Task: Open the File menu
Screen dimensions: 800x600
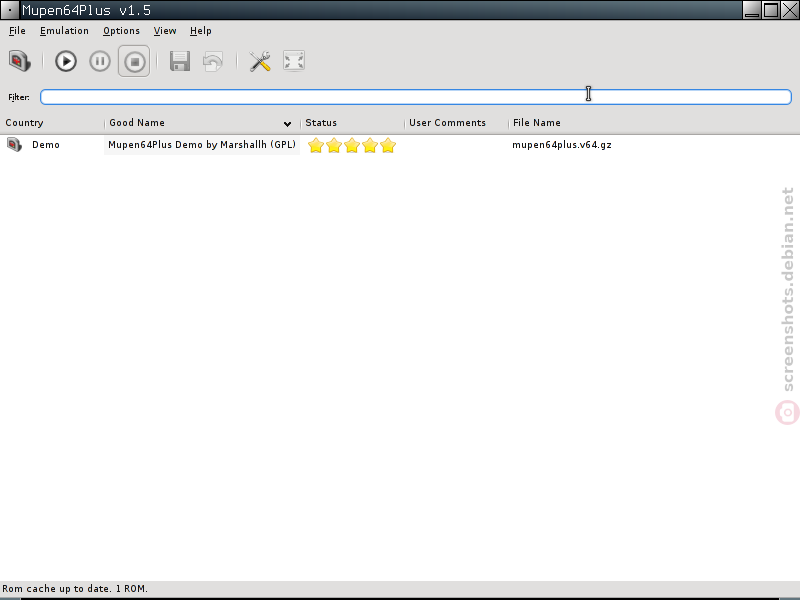Action: click(x=17, y=31)
